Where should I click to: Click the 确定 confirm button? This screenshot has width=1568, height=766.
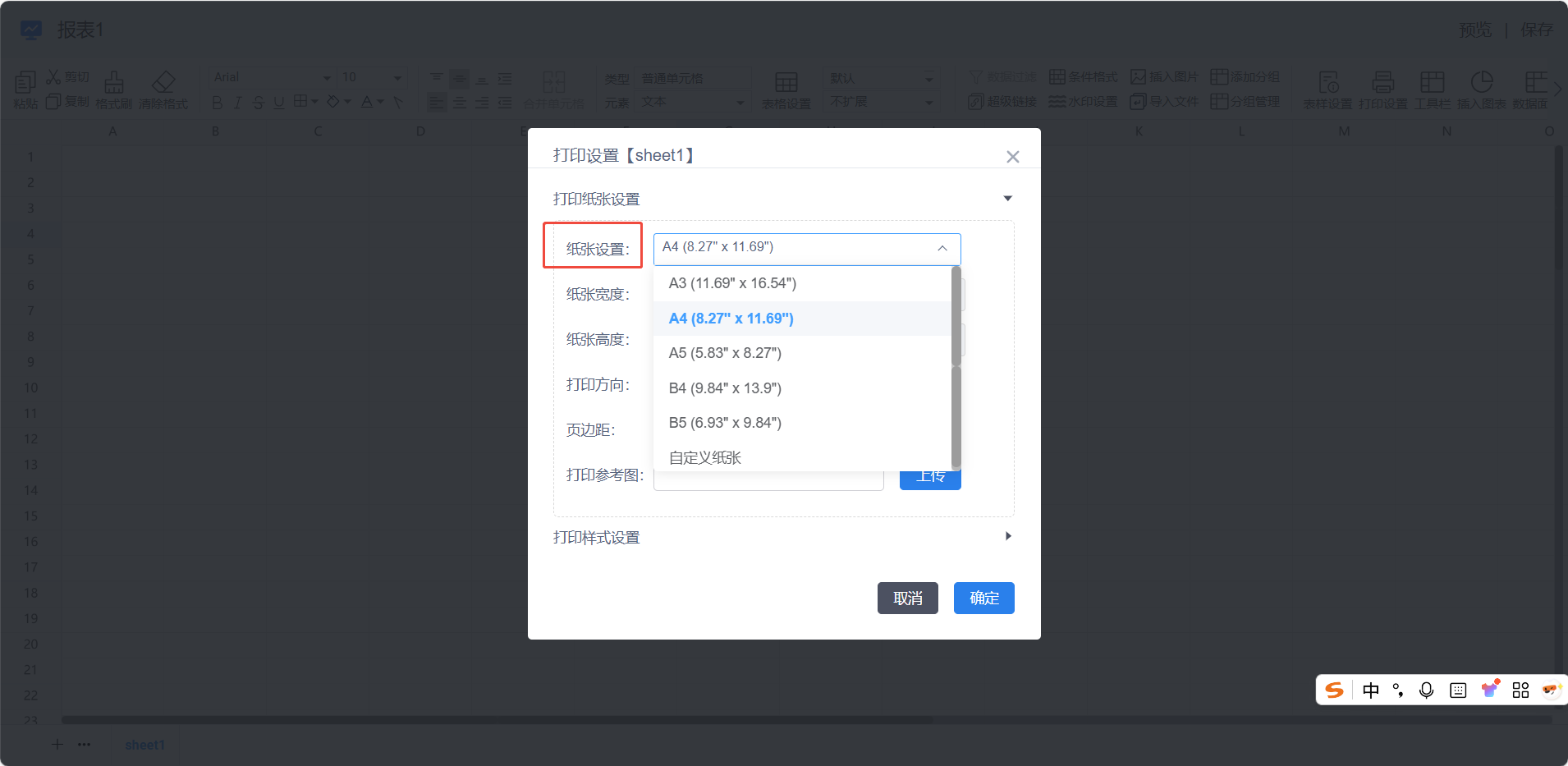[983, 599]
